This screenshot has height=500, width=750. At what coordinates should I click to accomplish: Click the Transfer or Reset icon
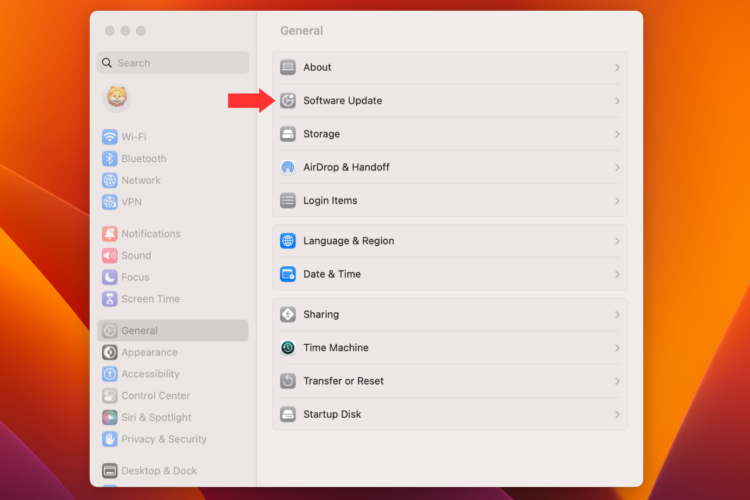288,381
